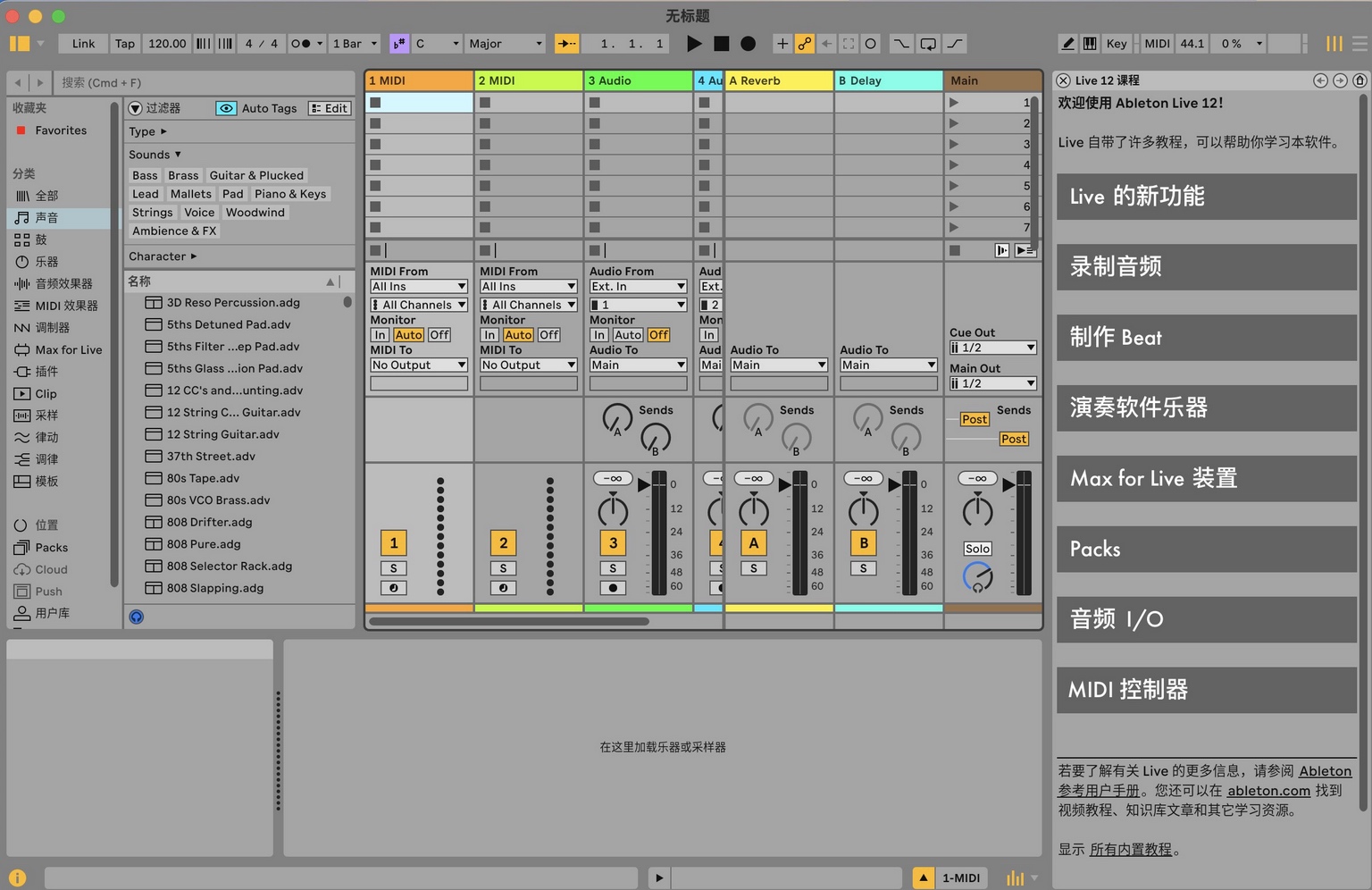Open quantization 1 Bar dropdown

coord(356,43)
